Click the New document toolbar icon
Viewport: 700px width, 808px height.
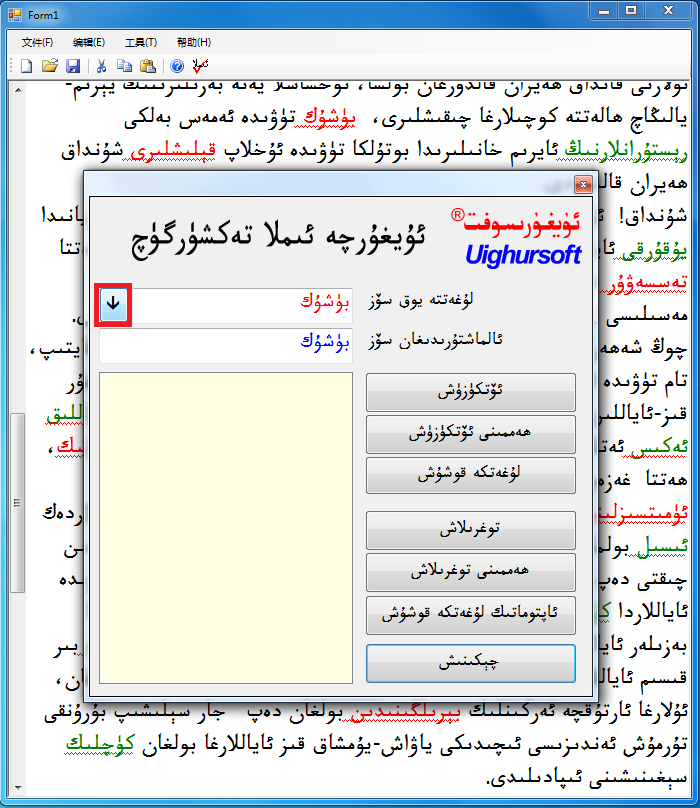pyautogui.click(x=26, y=66)
